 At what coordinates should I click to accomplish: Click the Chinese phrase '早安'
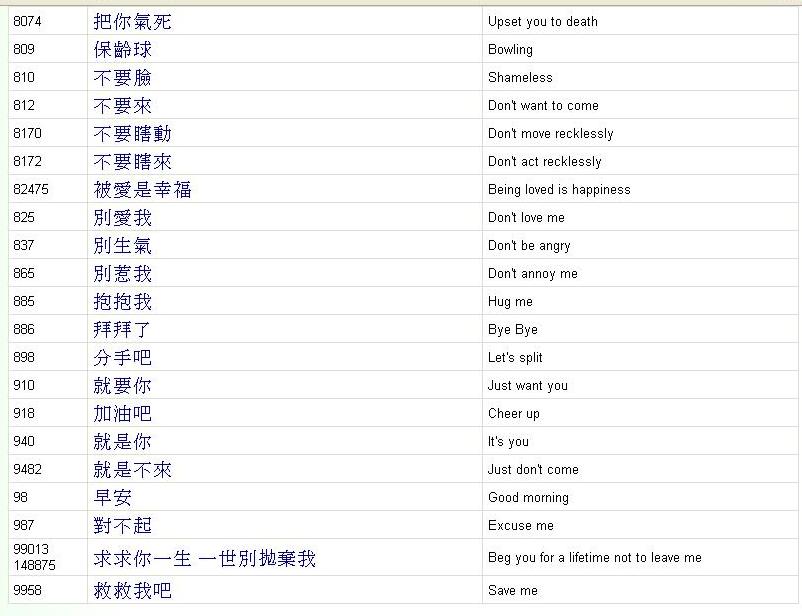(x=113, y=498)
